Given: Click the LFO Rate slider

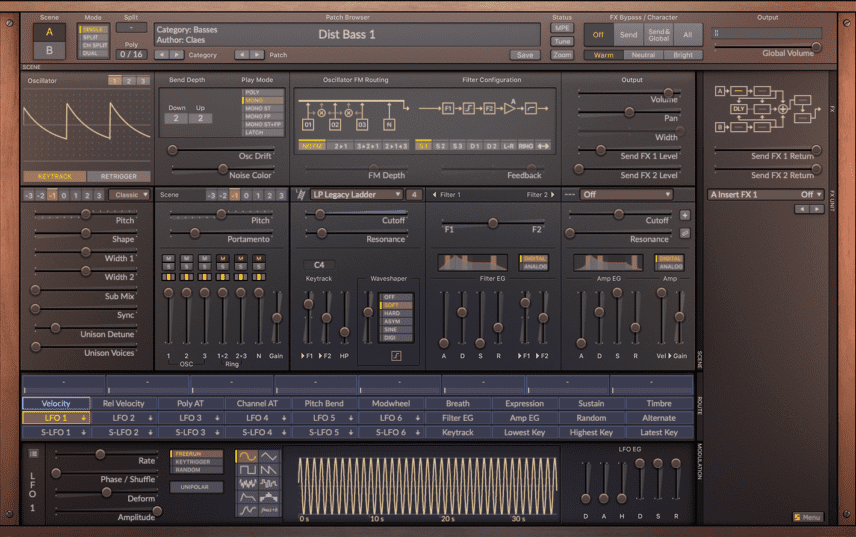Looking at the screenshot, I should coord(106,454).
